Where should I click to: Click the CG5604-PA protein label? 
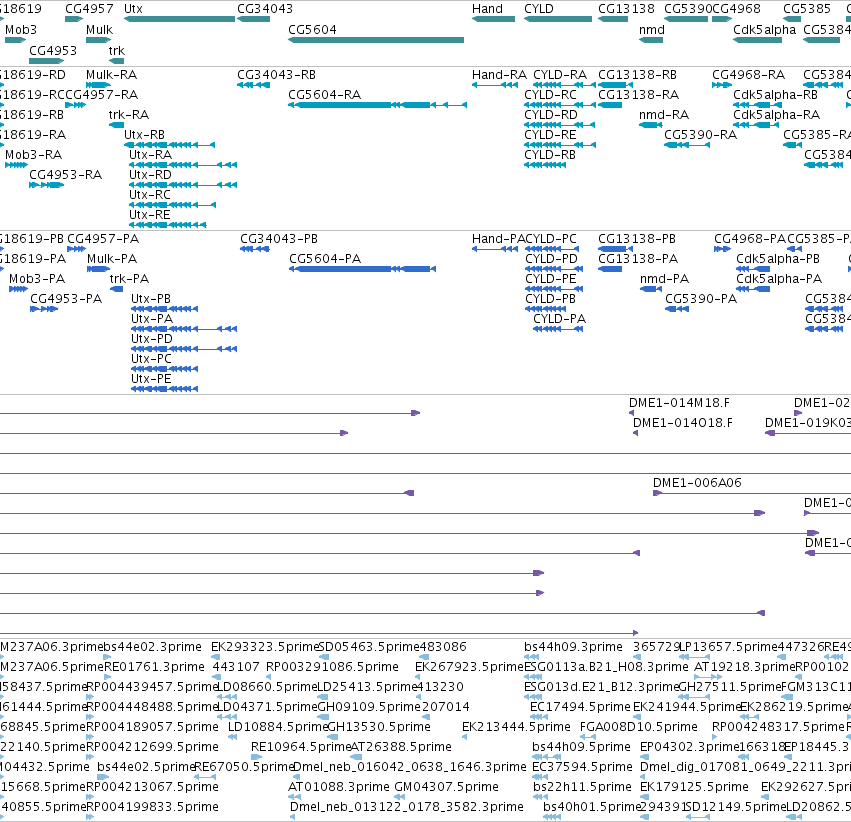coord(325,259)
